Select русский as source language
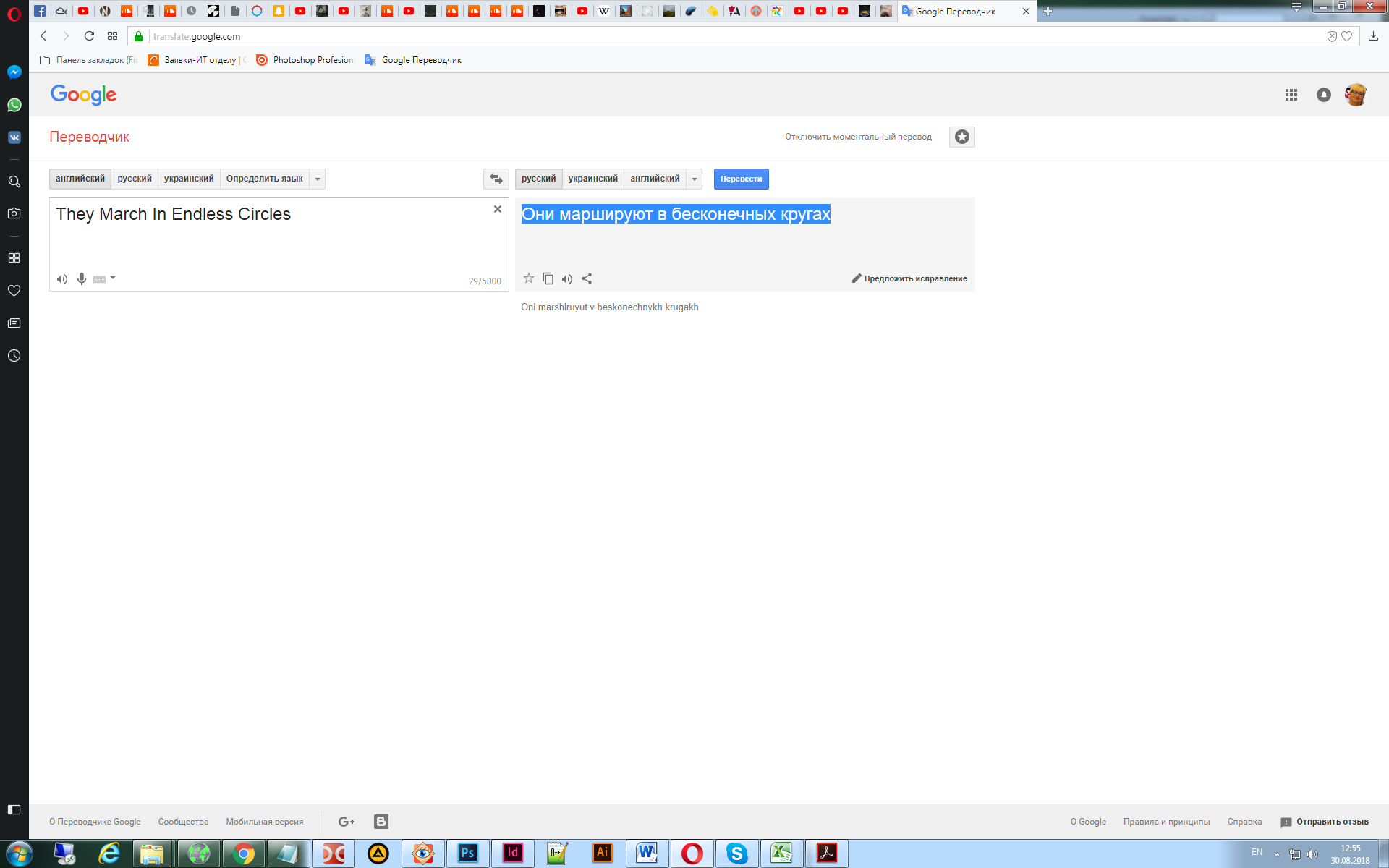Image resolution: width=1389 pixels, height=868 pixels. (135, 179)
